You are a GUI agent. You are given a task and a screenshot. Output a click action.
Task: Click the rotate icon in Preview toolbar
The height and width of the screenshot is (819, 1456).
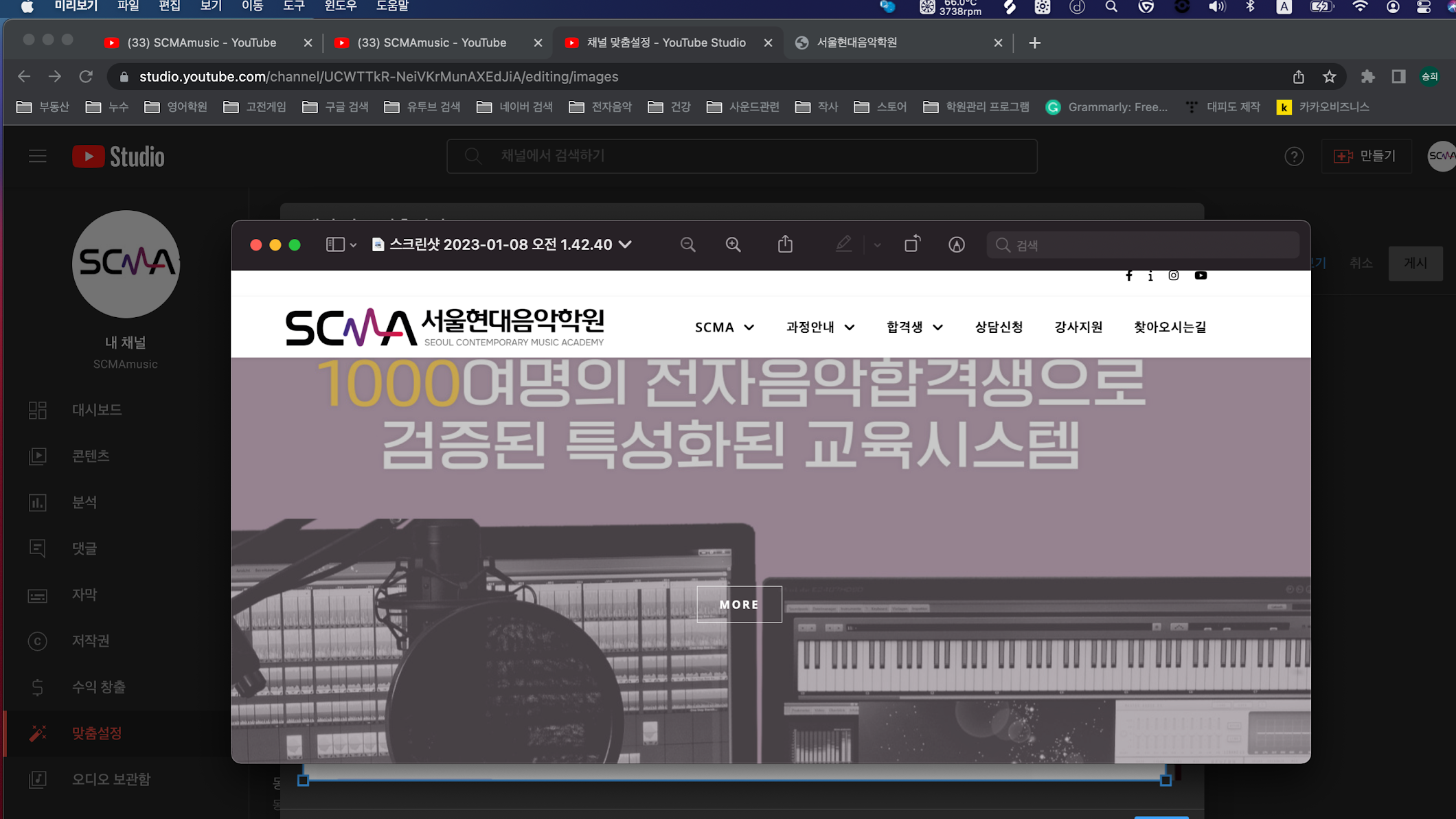912,244
